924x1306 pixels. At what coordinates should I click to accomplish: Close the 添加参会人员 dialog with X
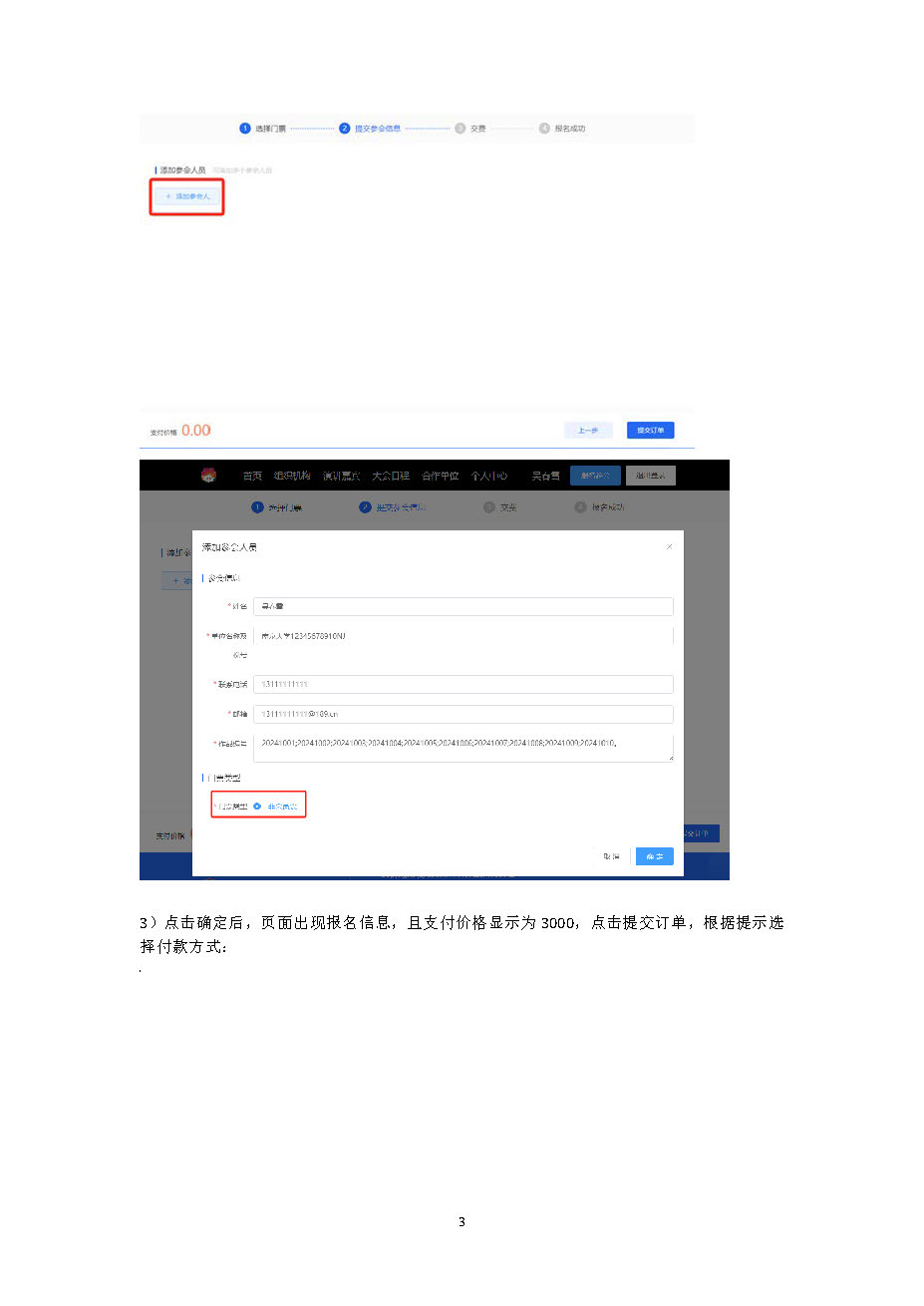pyautogui.click(x=669, y=546)
